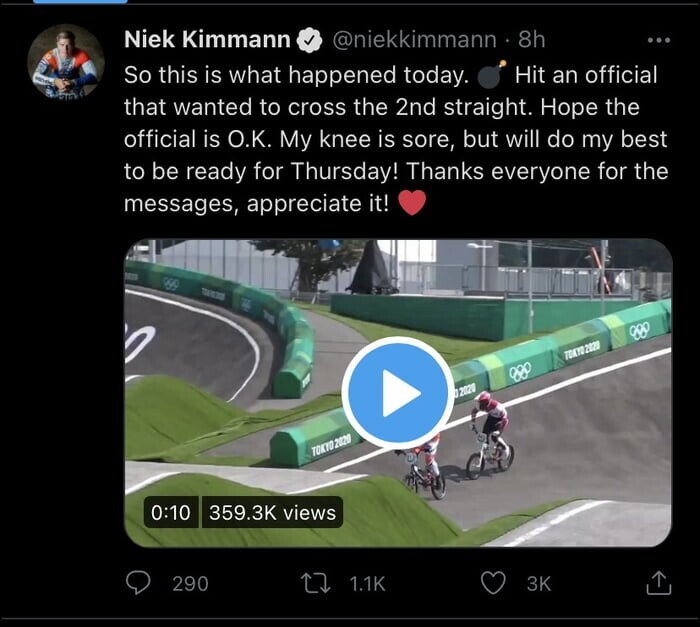The height and width of the screenshot is (627, 700).
Task: Open the Niek Kimmann display name link
Action: (x=208, y=39)
